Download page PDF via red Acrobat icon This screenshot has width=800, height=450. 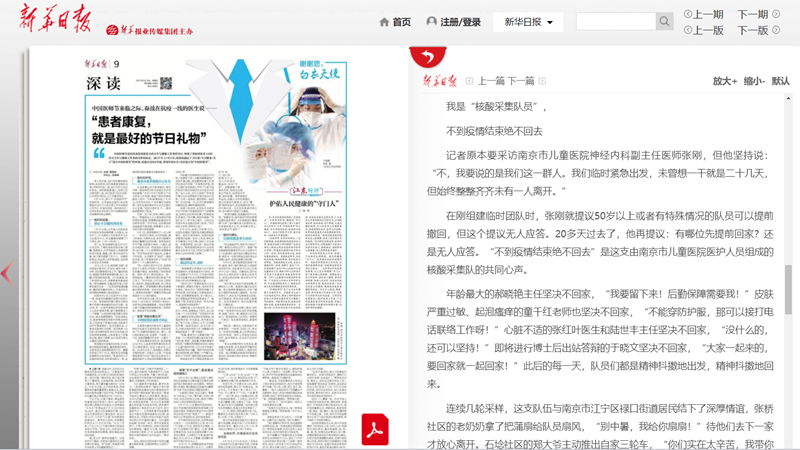375,429
